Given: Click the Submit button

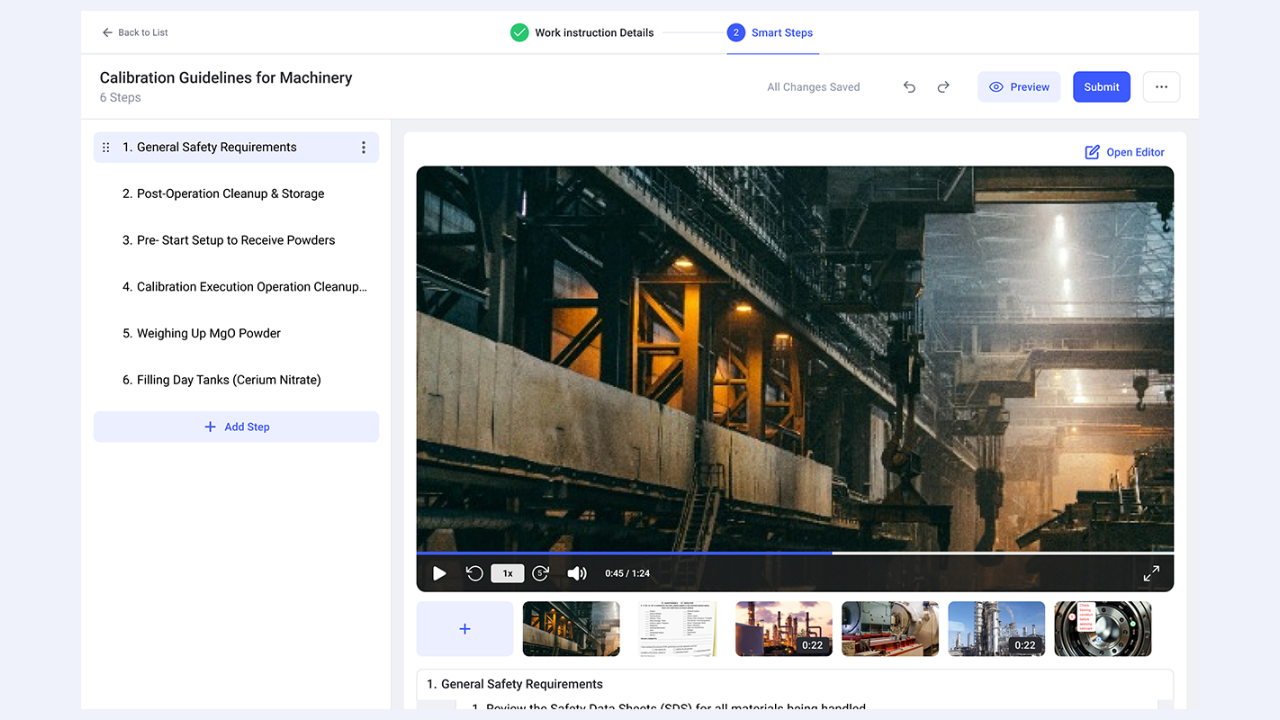Looking at the screenshot, I should [x=1102, y=87].
